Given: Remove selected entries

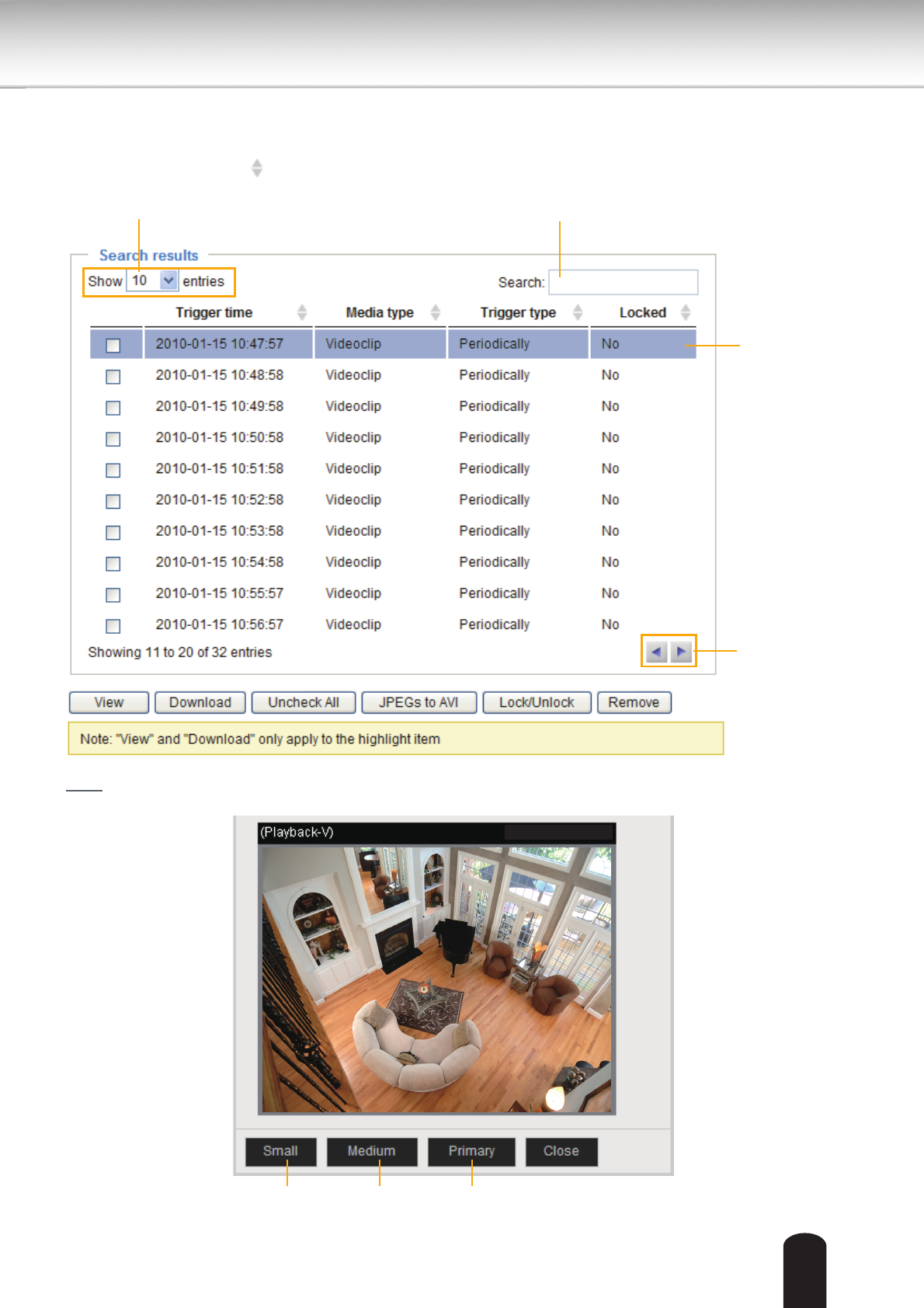Looking at the screenshot, I should 634,702.
